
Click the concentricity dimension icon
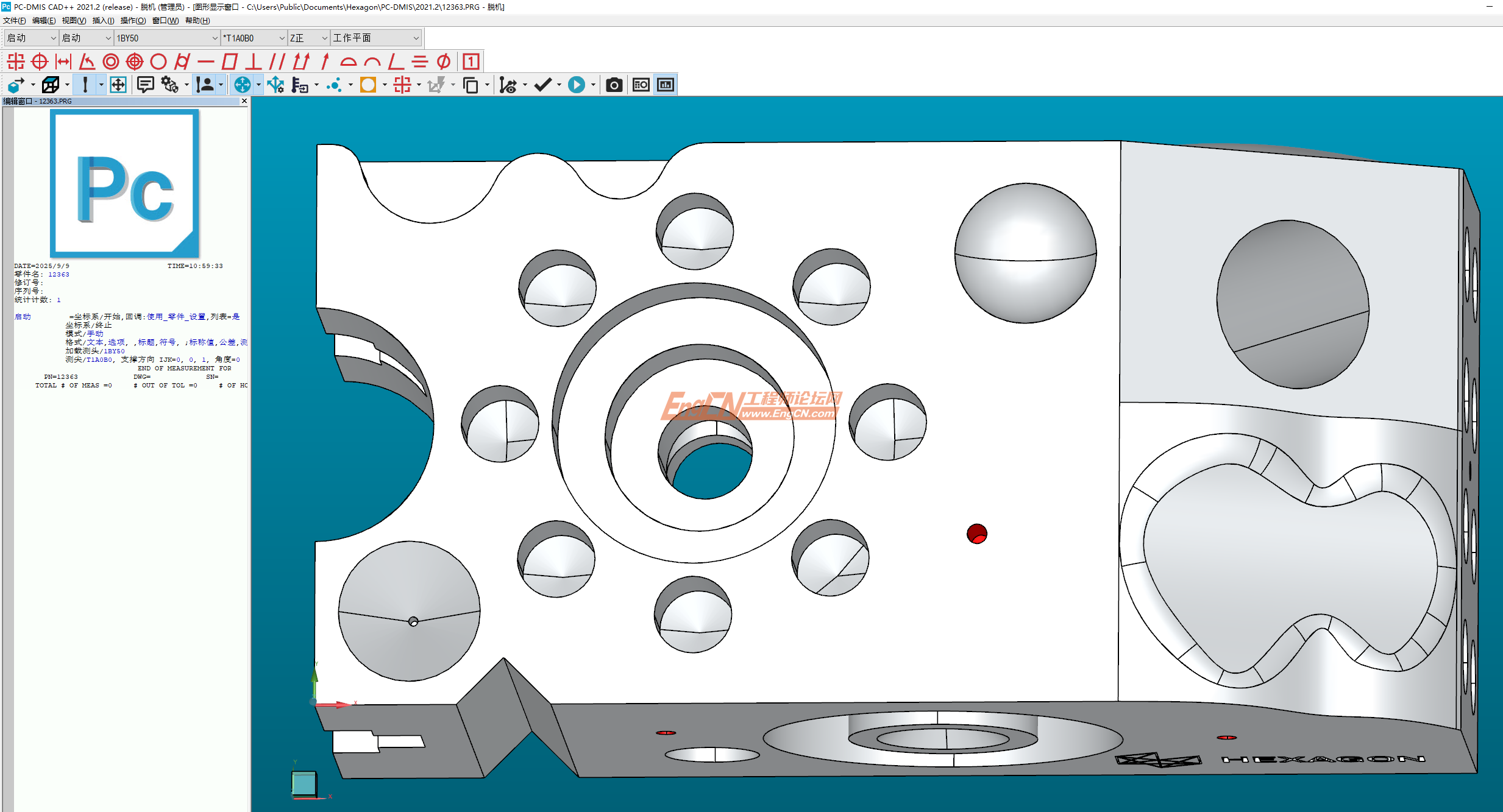pos(111,62)
